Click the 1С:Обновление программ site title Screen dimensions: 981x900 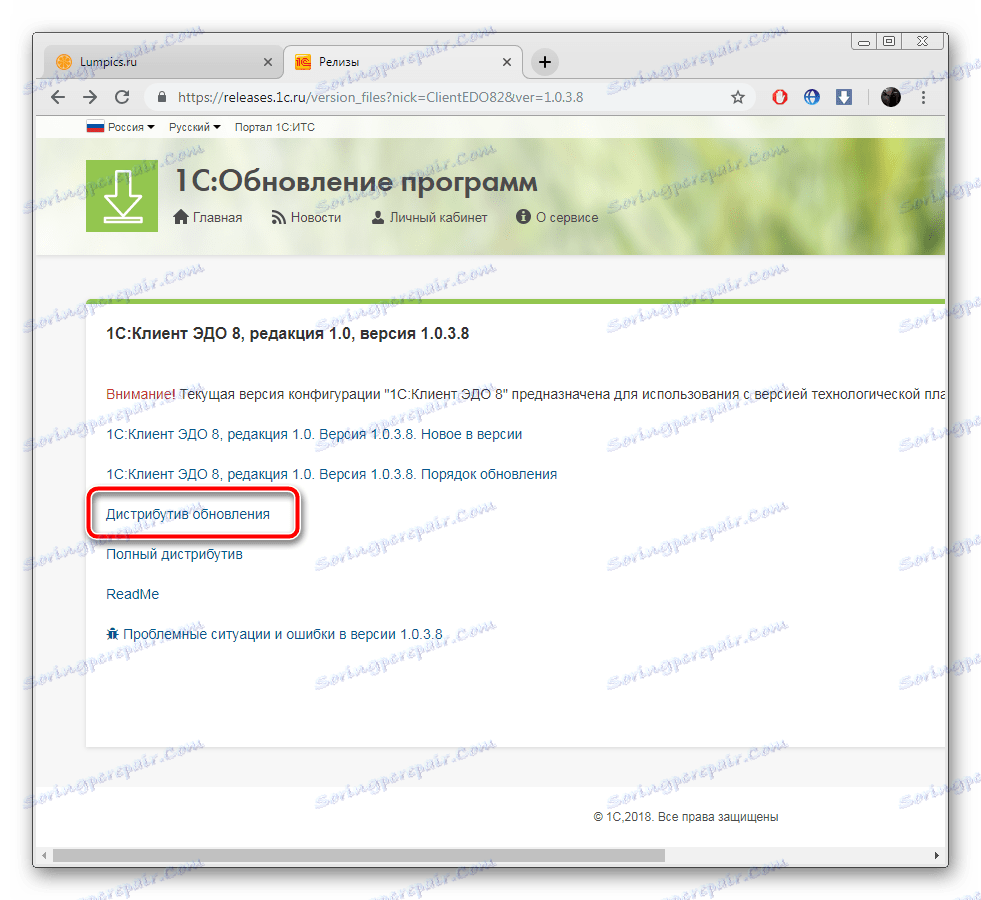(x=356, y=181)
